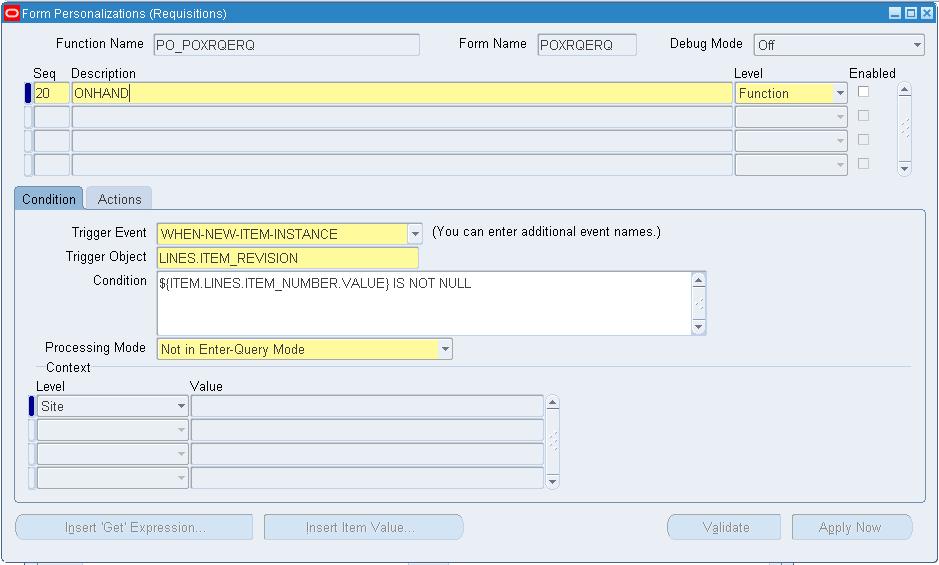This screenshot has width=939, height=565.
Task: Click the Context list scroll-down arrow
Action: click(553, 481)
